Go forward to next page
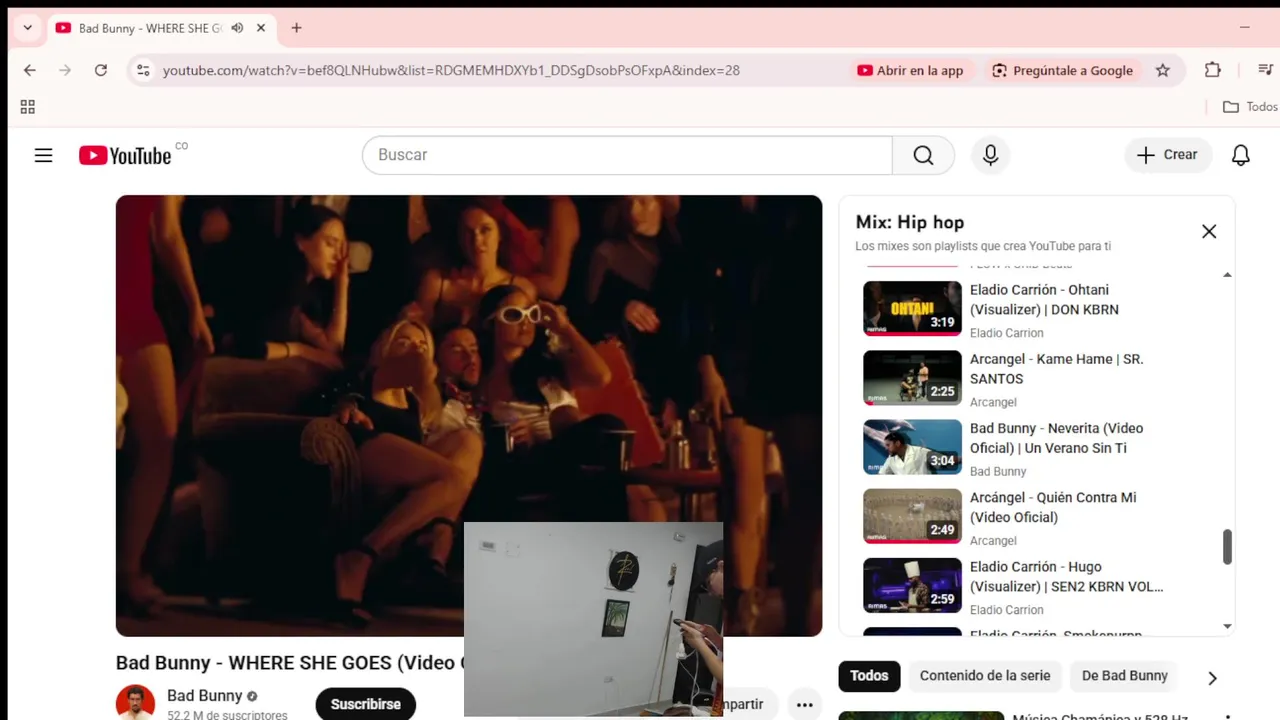 pos(65,70)
